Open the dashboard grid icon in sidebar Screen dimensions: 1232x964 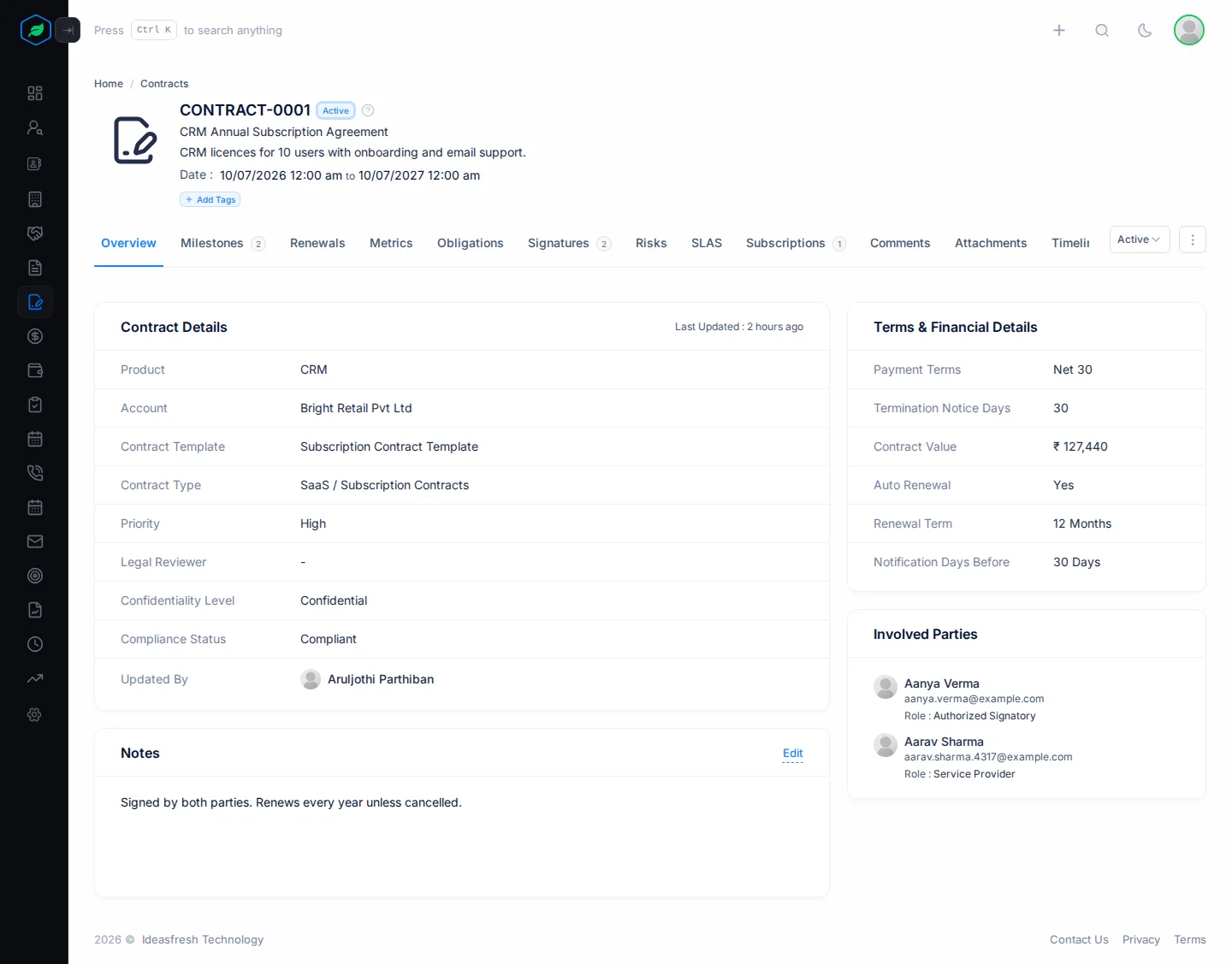pos(35,93)
